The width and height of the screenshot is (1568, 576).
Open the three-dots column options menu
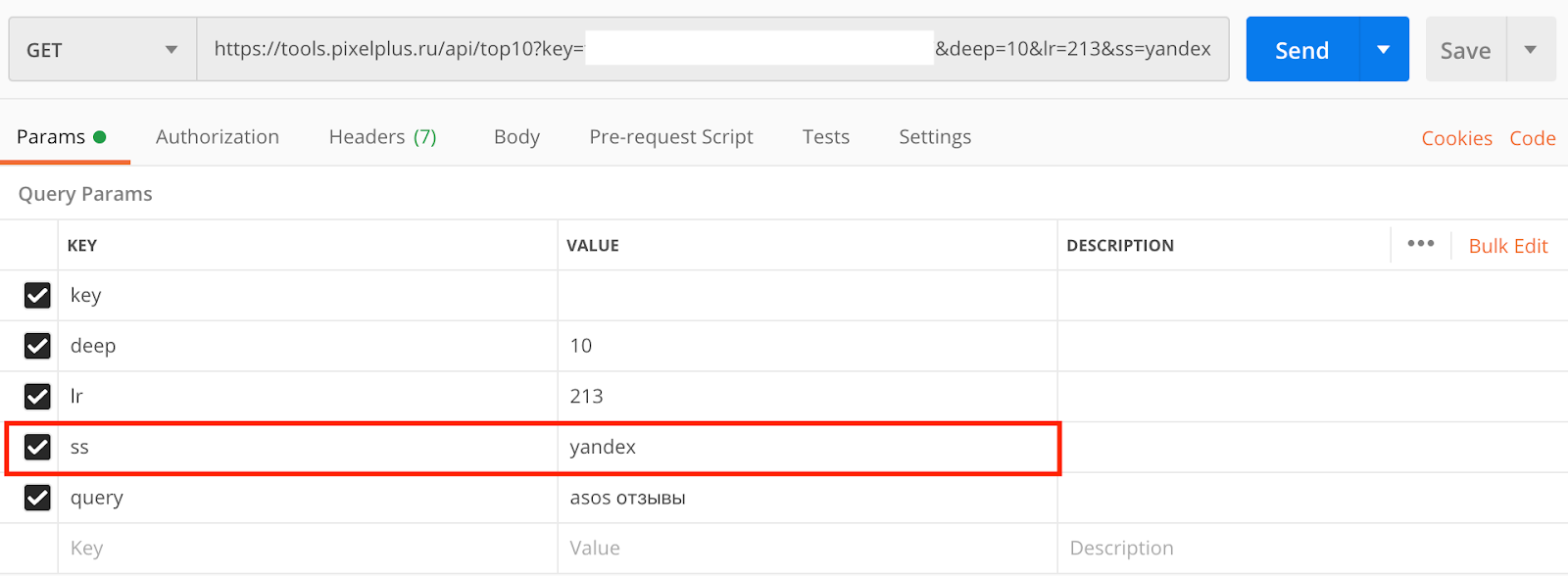(x=1420, y=244)
